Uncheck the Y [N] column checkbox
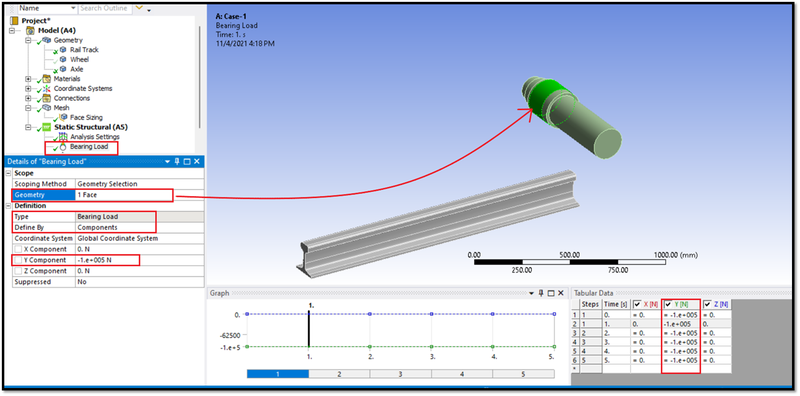 [668, 305]
